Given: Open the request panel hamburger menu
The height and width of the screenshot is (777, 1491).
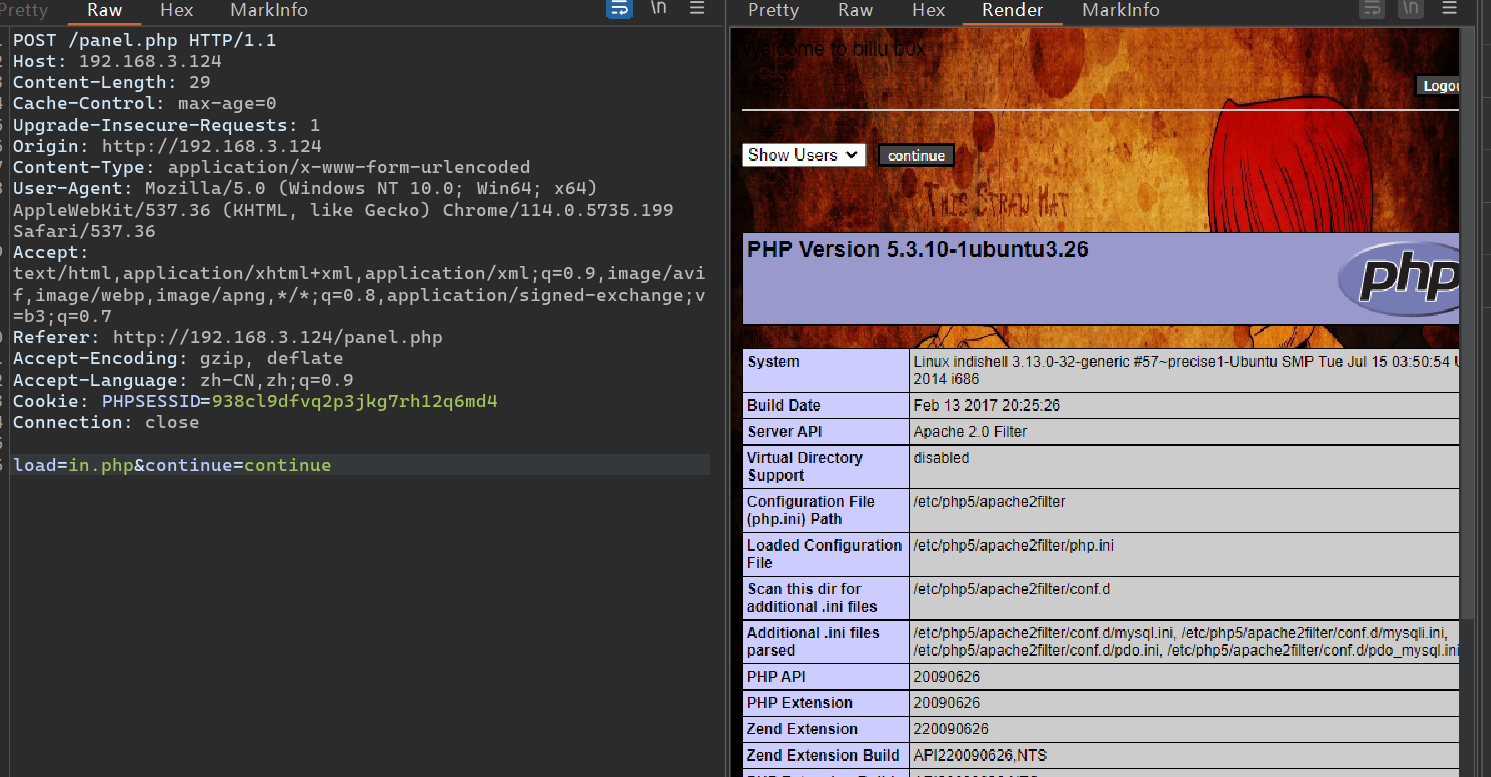Looking at the screenshot, I should click(697, 9).
